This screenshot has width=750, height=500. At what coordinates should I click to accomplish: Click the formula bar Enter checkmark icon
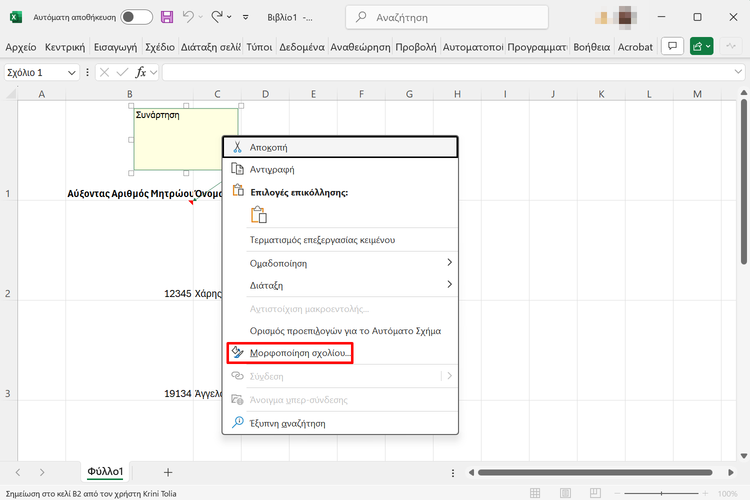click(122, 73)
